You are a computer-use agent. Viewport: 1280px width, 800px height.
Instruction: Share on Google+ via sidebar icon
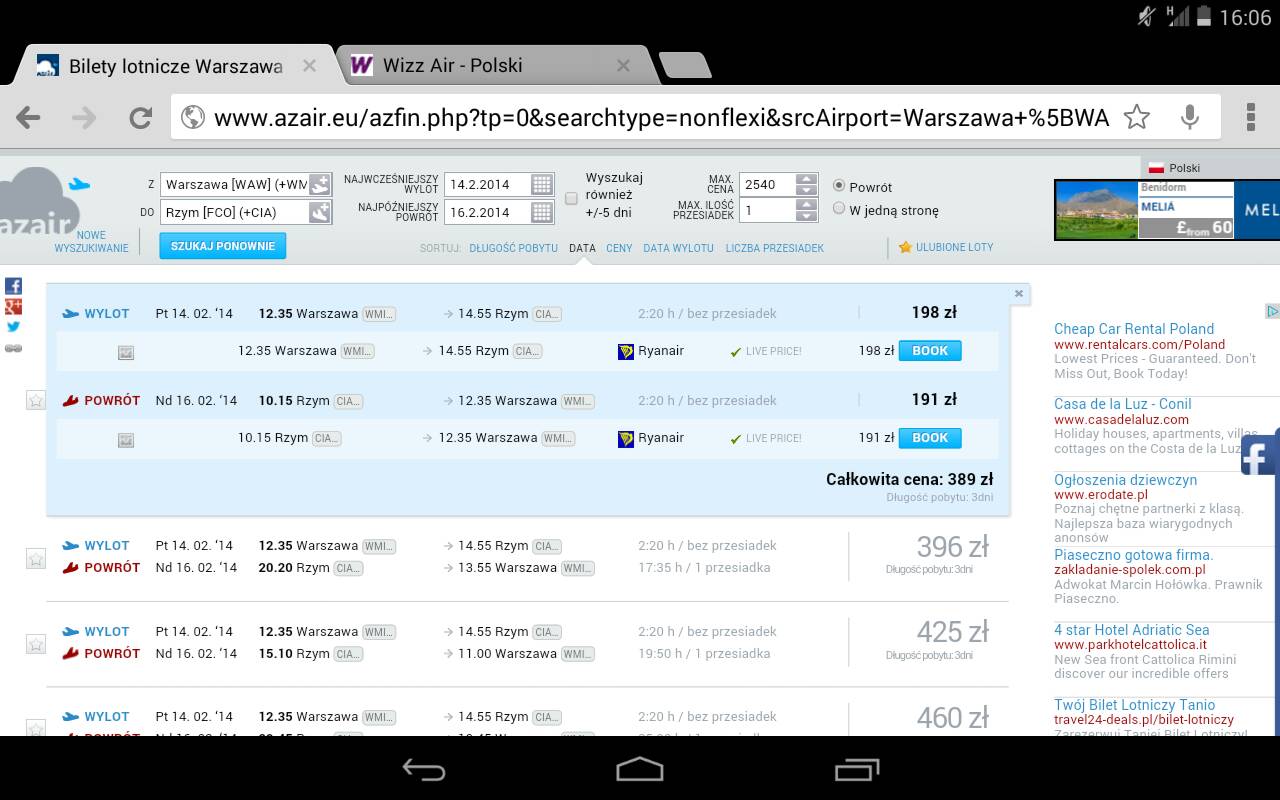[14, 307]
